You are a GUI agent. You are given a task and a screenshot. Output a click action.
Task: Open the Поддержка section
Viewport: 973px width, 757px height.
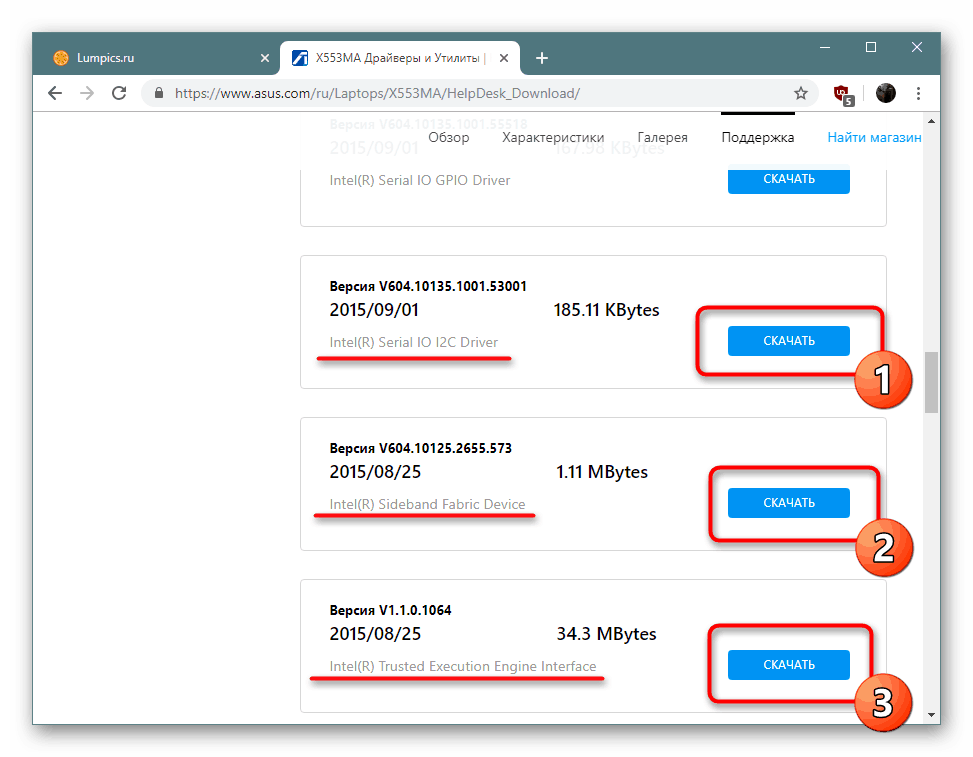coord(758,137)
